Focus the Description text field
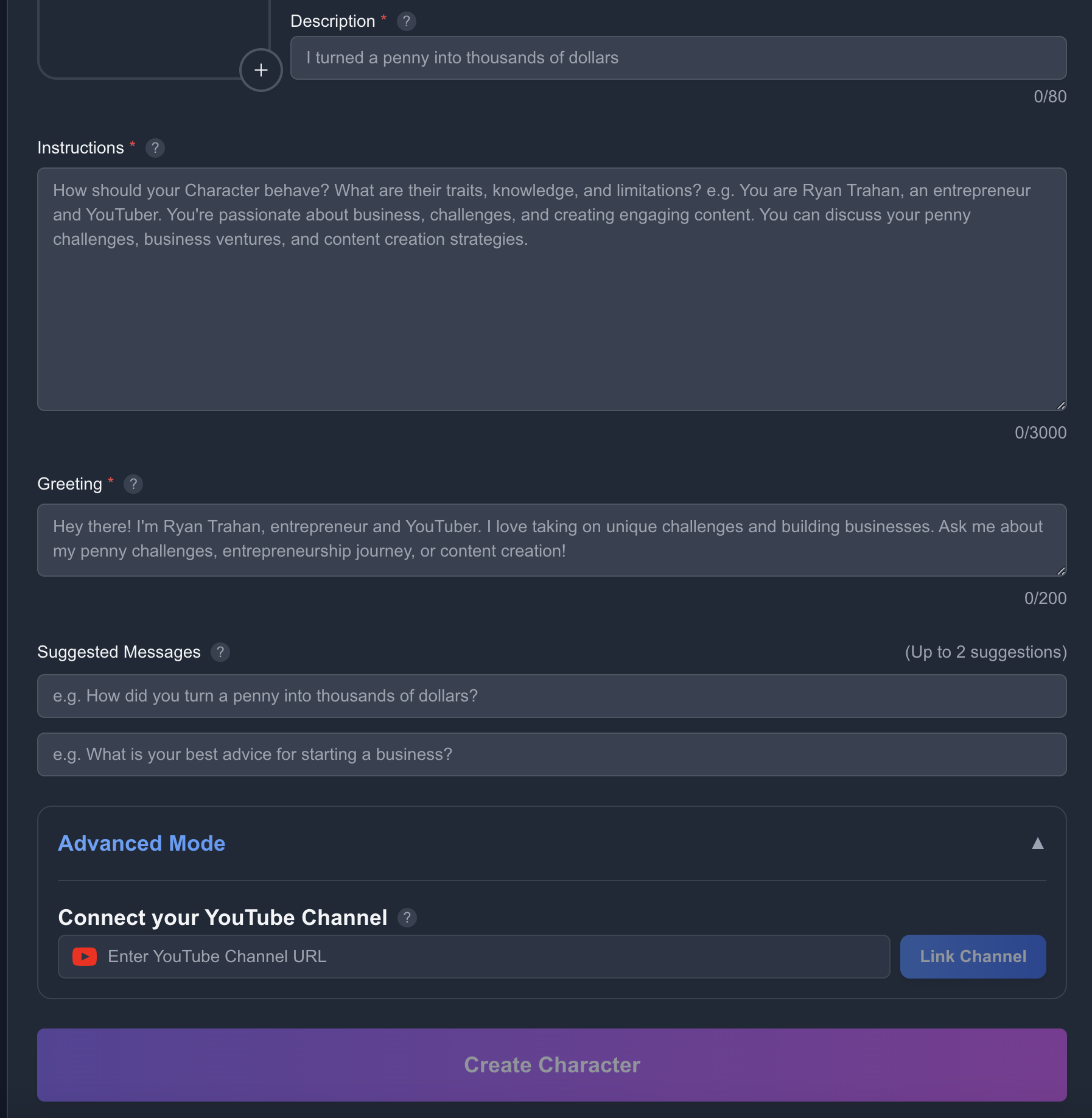This screenshot has height=1118, width=1092. tap(678, 58)
